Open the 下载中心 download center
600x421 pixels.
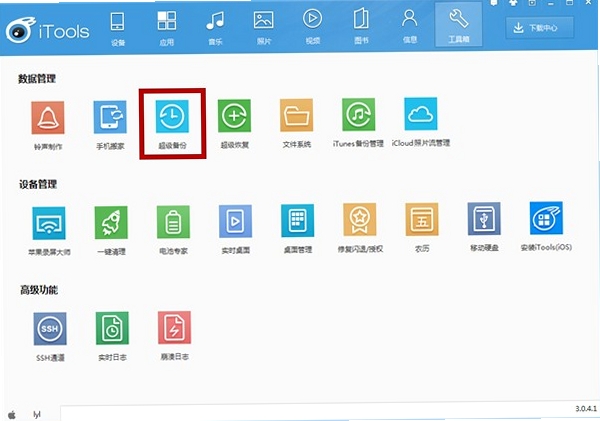(540, 28)
